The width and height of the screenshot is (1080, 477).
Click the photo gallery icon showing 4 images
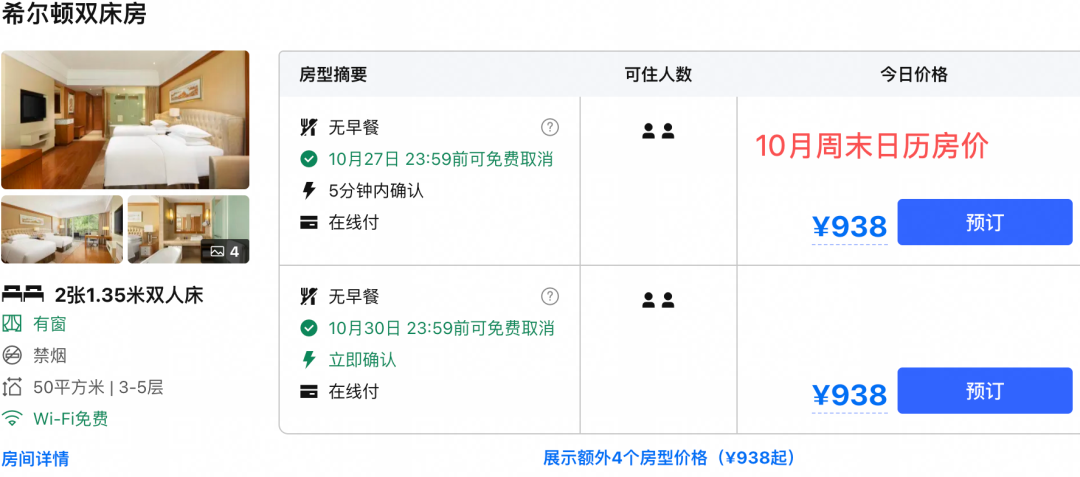225,251
